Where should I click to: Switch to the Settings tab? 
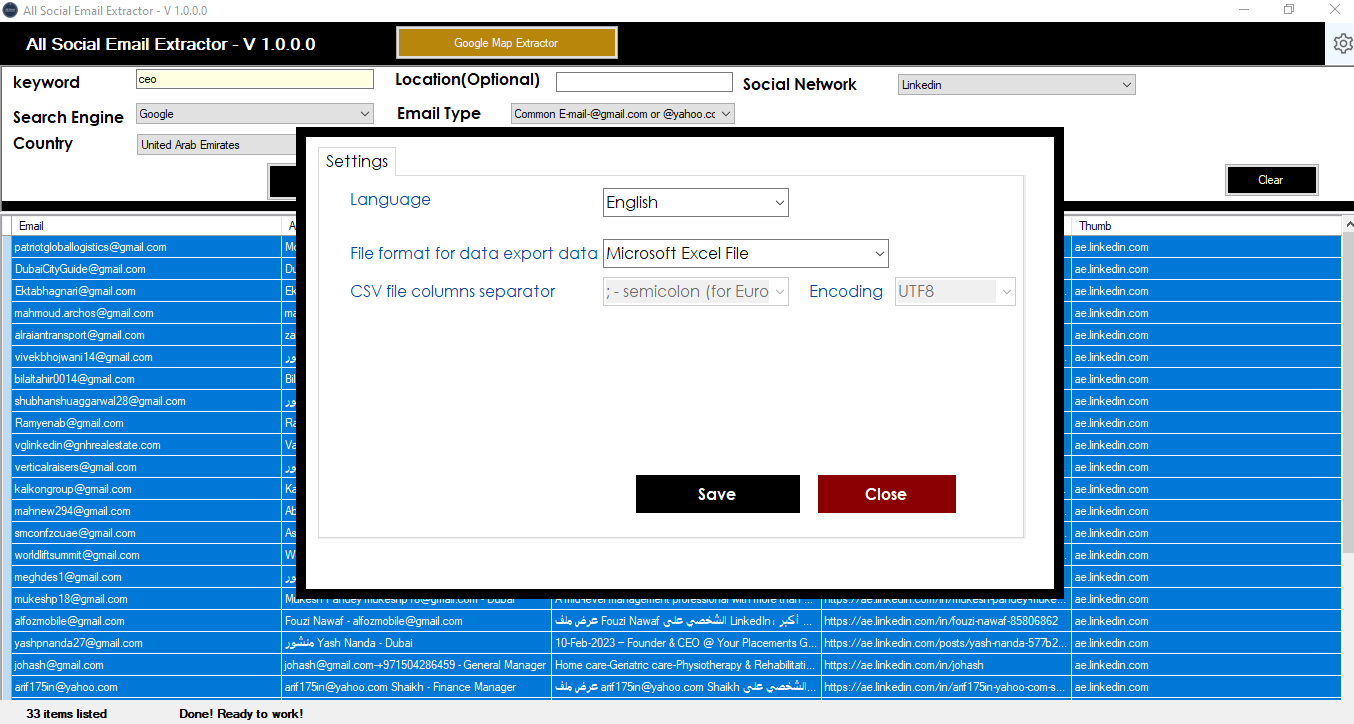(356, 160)
